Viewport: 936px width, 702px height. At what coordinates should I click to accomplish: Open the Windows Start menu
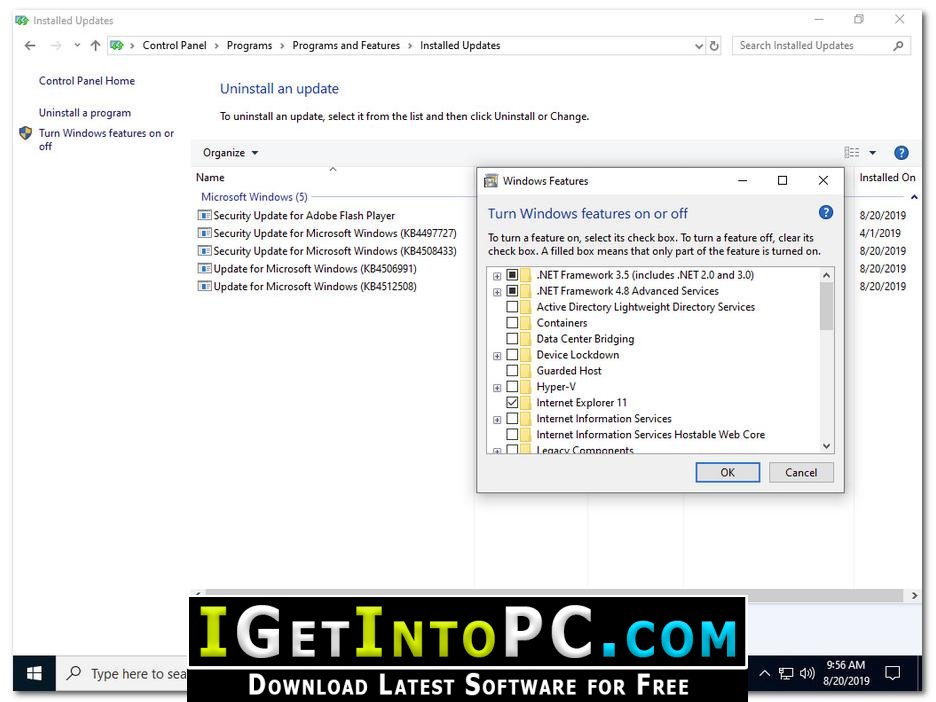(x=34, y=673)
